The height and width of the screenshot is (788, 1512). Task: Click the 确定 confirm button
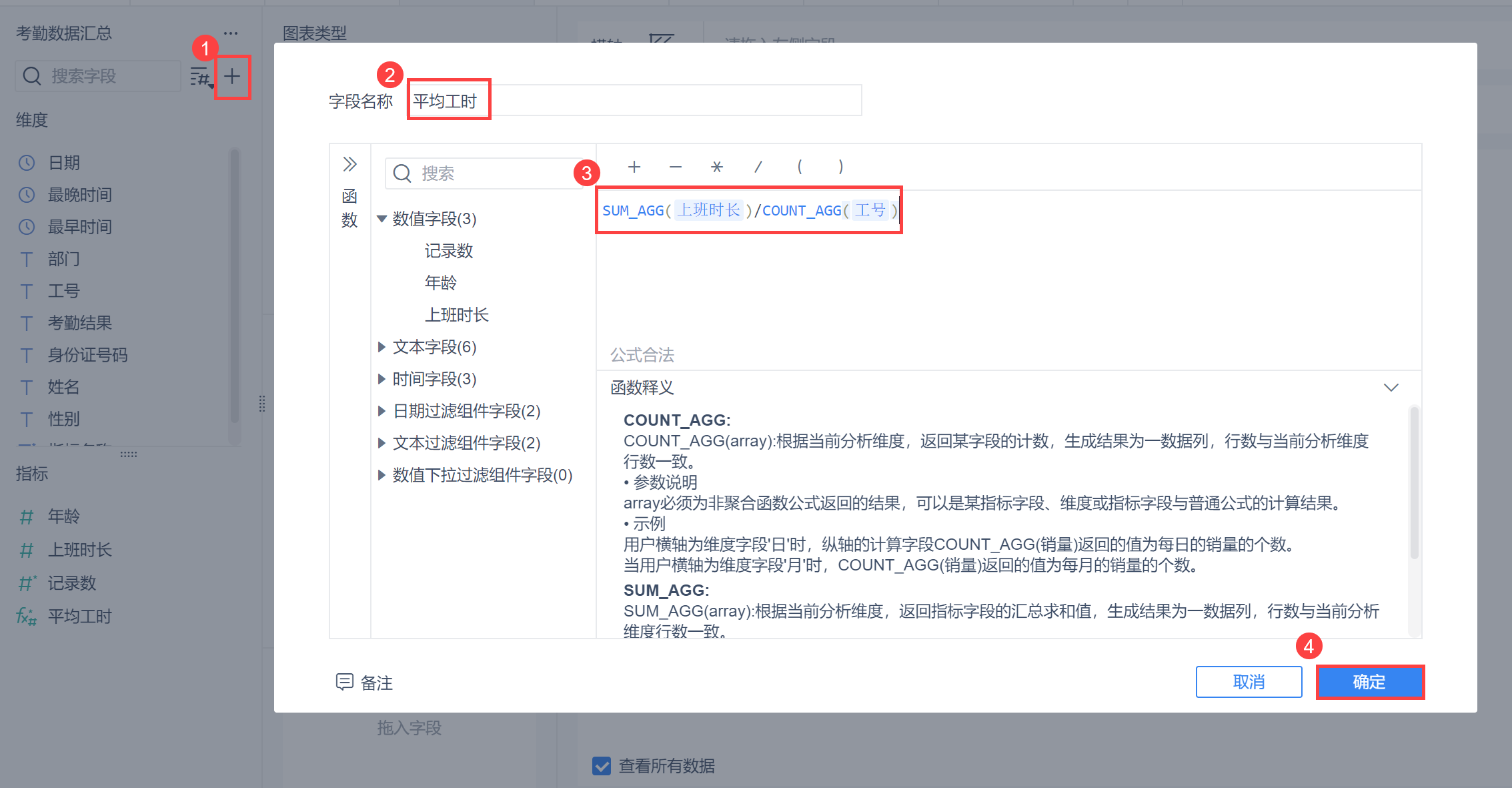[1369, 682]
